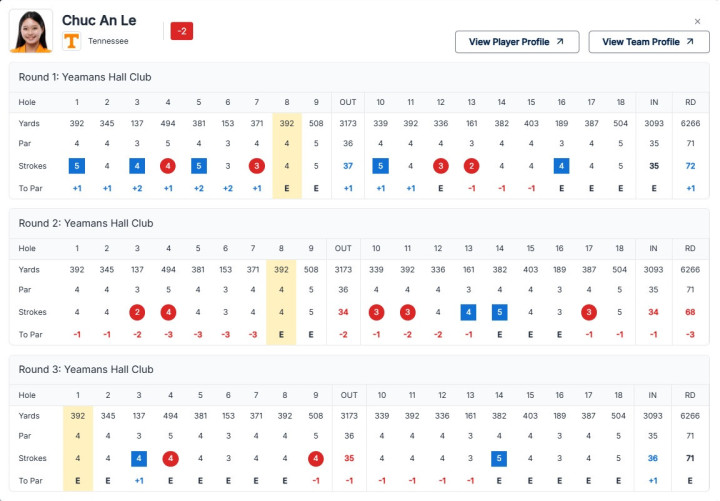Click the Round 1 total score 72
Image resolution: width=720 pixels, height=501 pixels.
click(690, 166)
